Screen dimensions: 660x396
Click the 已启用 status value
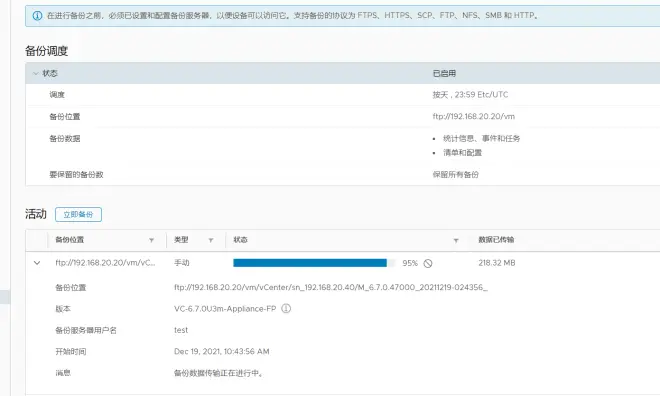click(444, 73)
